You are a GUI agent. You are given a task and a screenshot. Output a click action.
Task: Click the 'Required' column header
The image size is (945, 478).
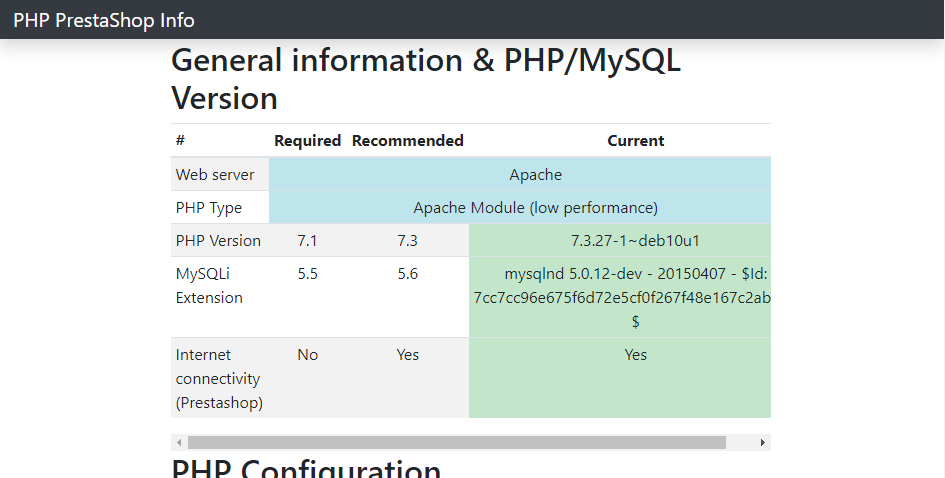307,140
